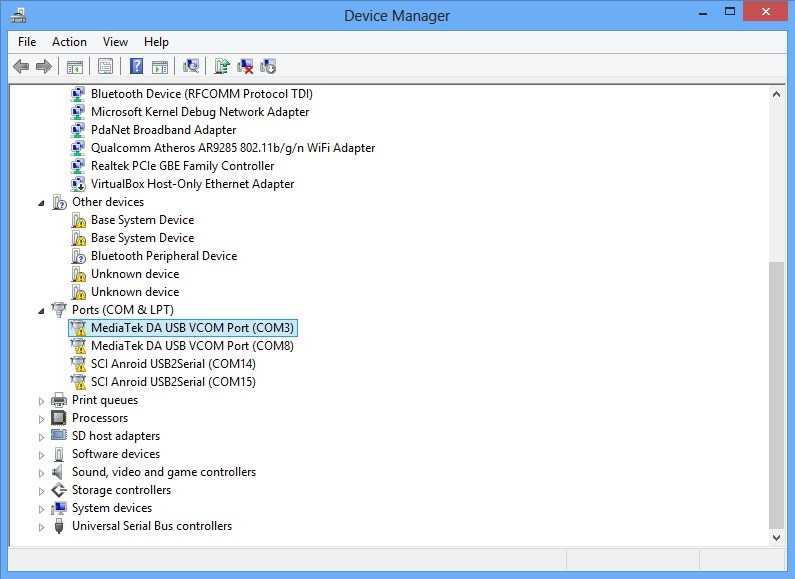This screenshot has height=579, width=795.
Task: Click the vertical scrollbar up arrow
Action: click(x=776, y=94)
